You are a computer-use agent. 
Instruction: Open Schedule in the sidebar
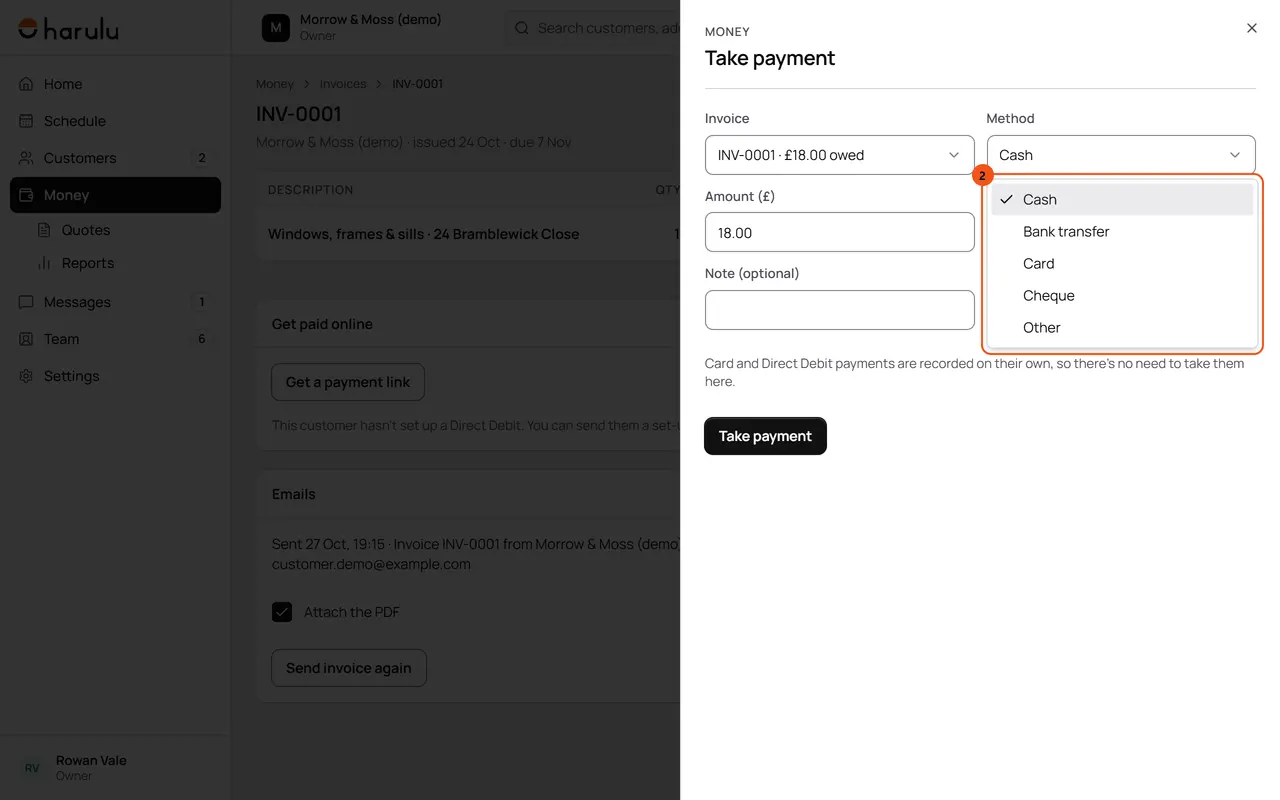tap(115, 121)
